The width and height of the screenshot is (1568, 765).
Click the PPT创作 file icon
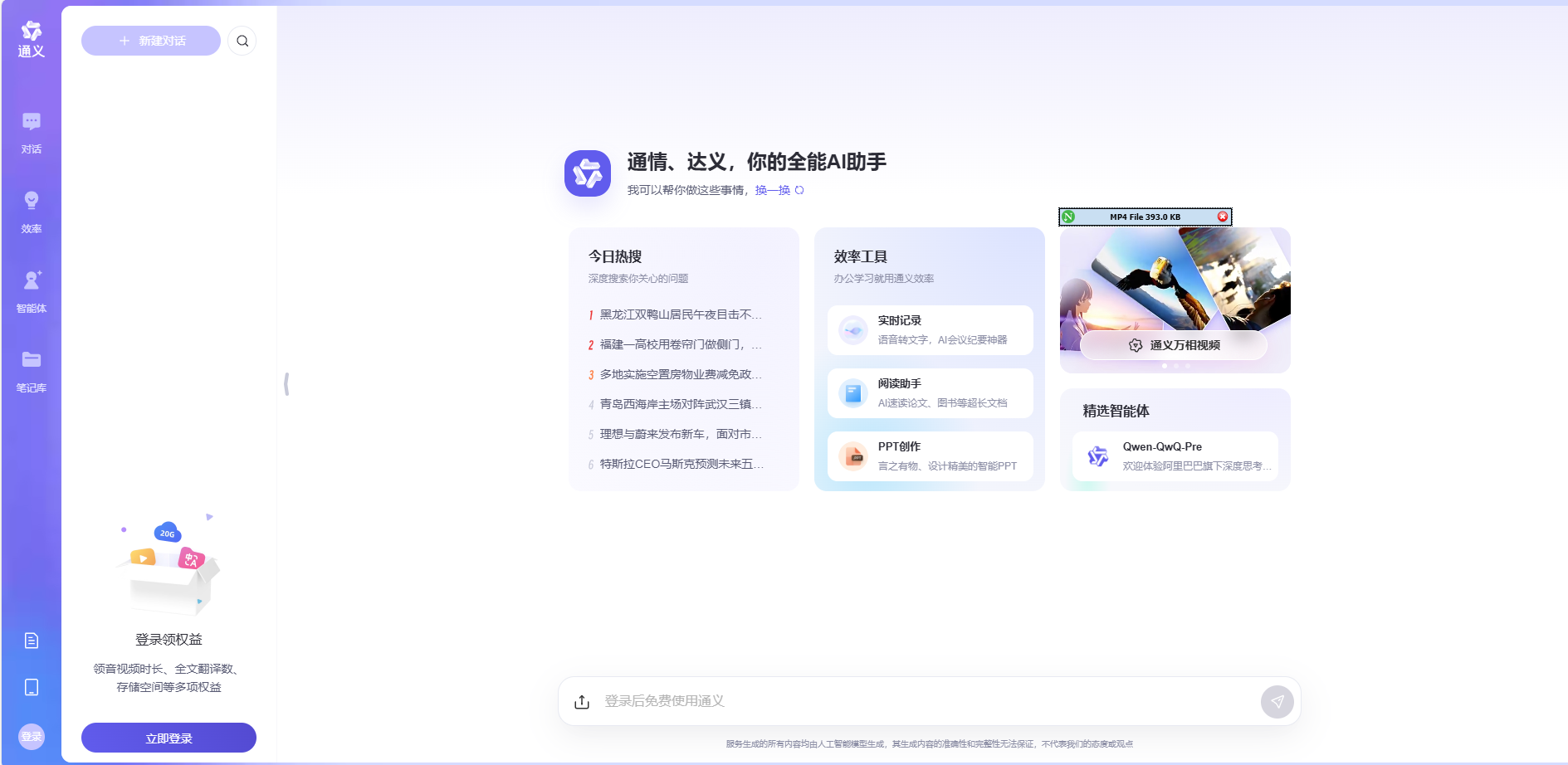point(853,456)
